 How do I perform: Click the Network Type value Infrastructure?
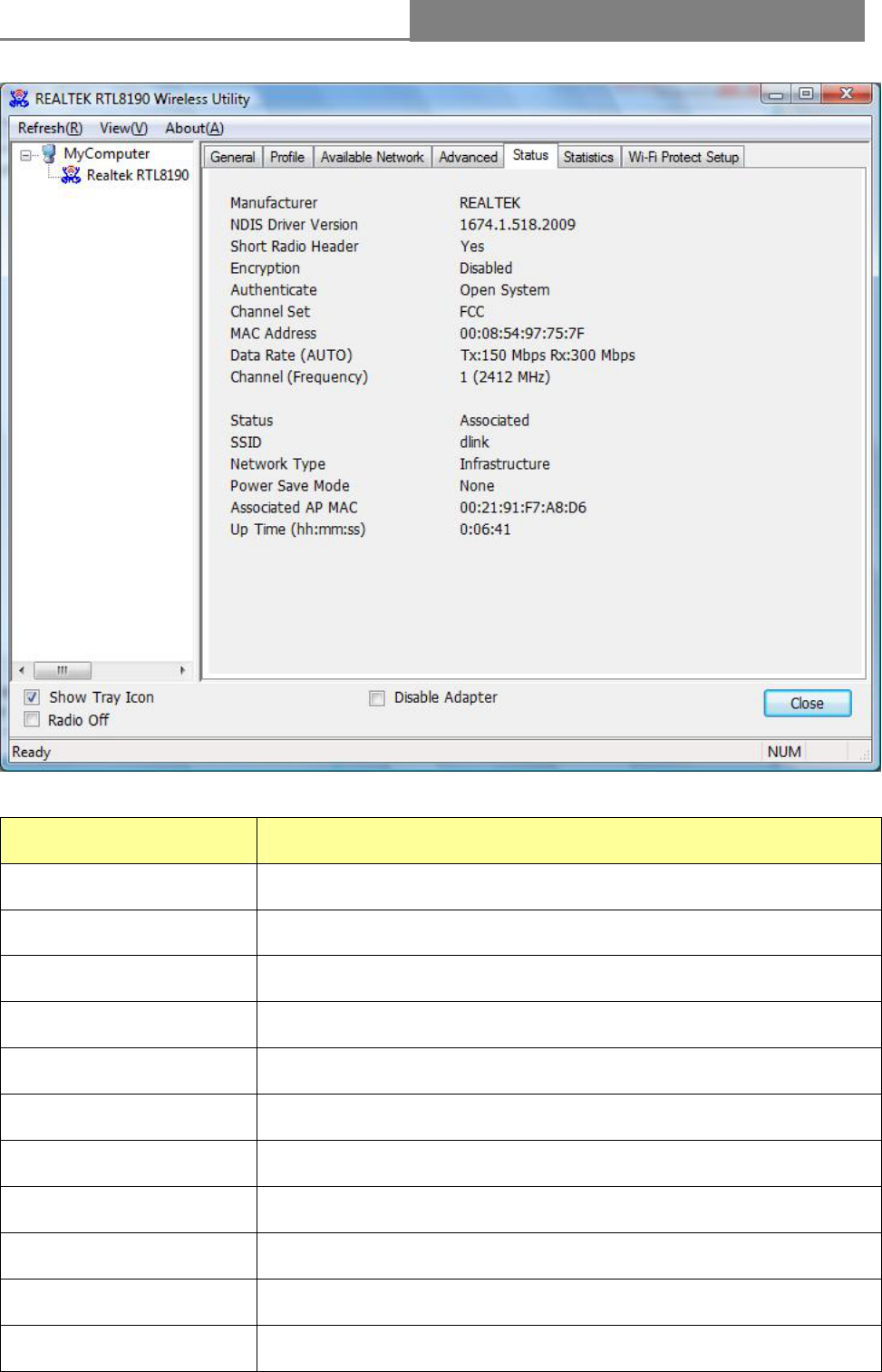(x=505, y=464)
